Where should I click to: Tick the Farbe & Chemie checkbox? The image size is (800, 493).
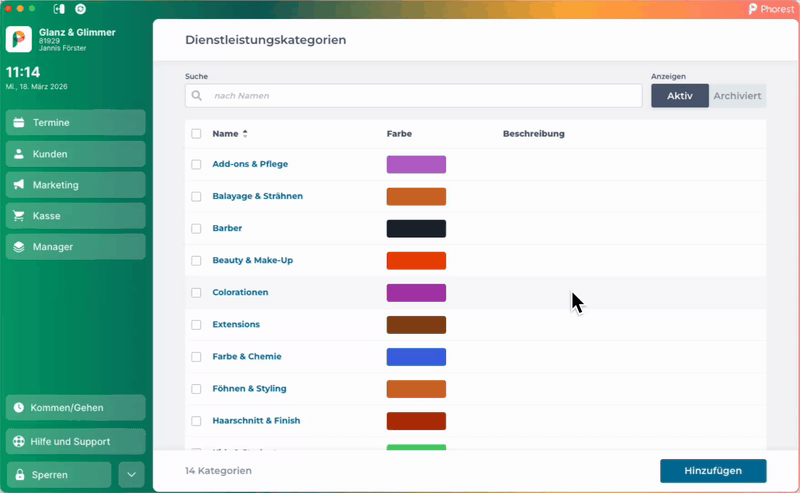[x=196, y=357]
